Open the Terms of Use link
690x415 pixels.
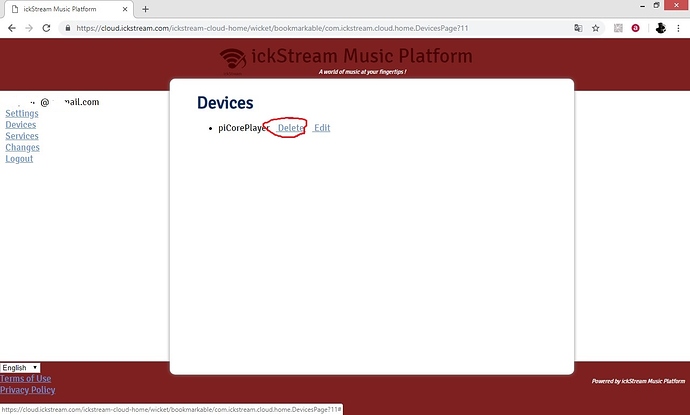click(26, 378)
